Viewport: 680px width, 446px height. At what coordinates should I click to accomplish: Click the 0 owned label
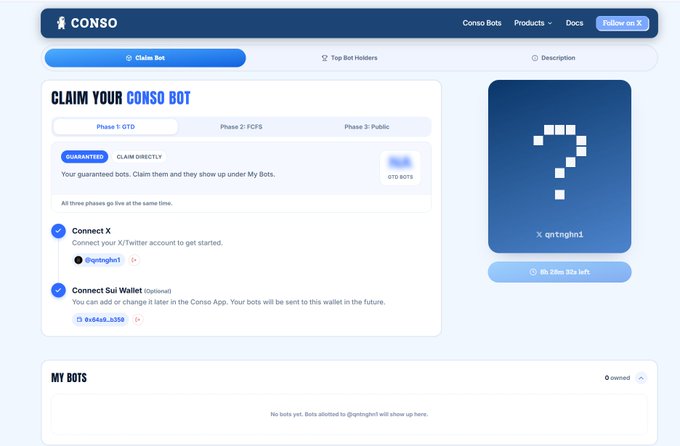[617, 378]
